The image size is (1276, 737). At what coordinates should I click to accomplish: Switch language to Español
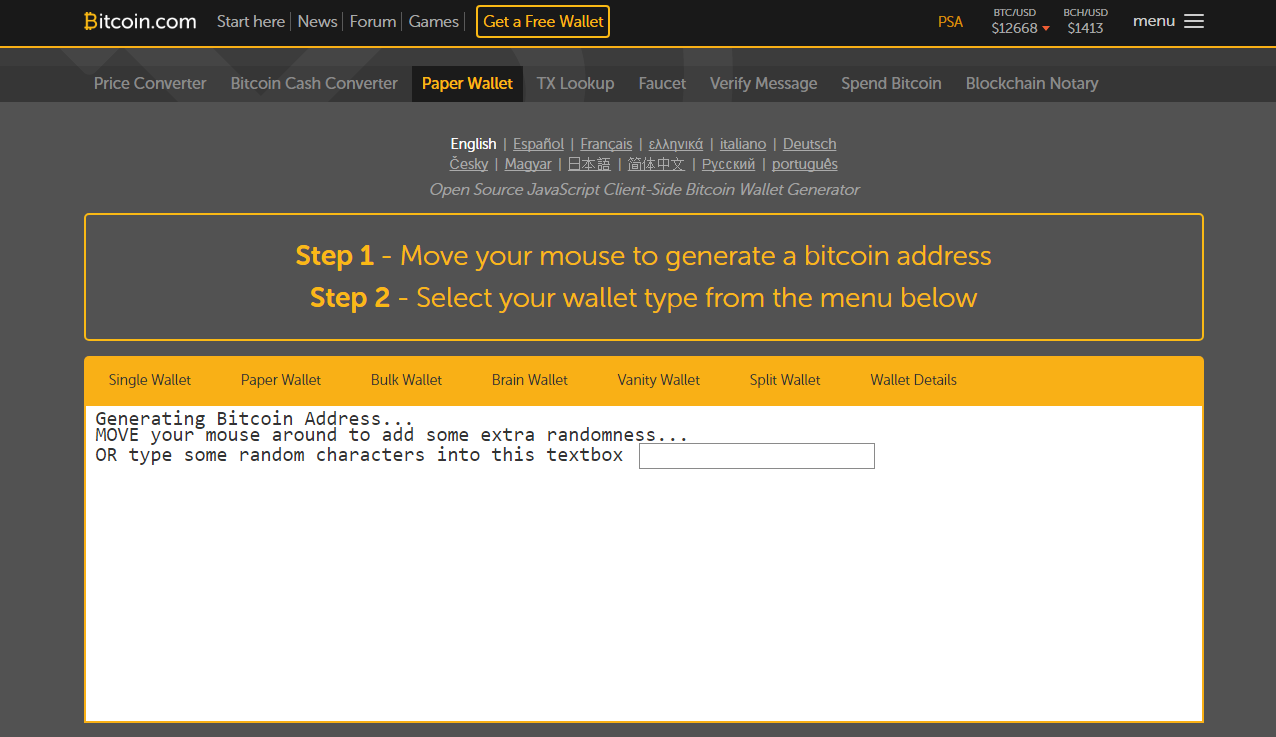coord(538,144)
